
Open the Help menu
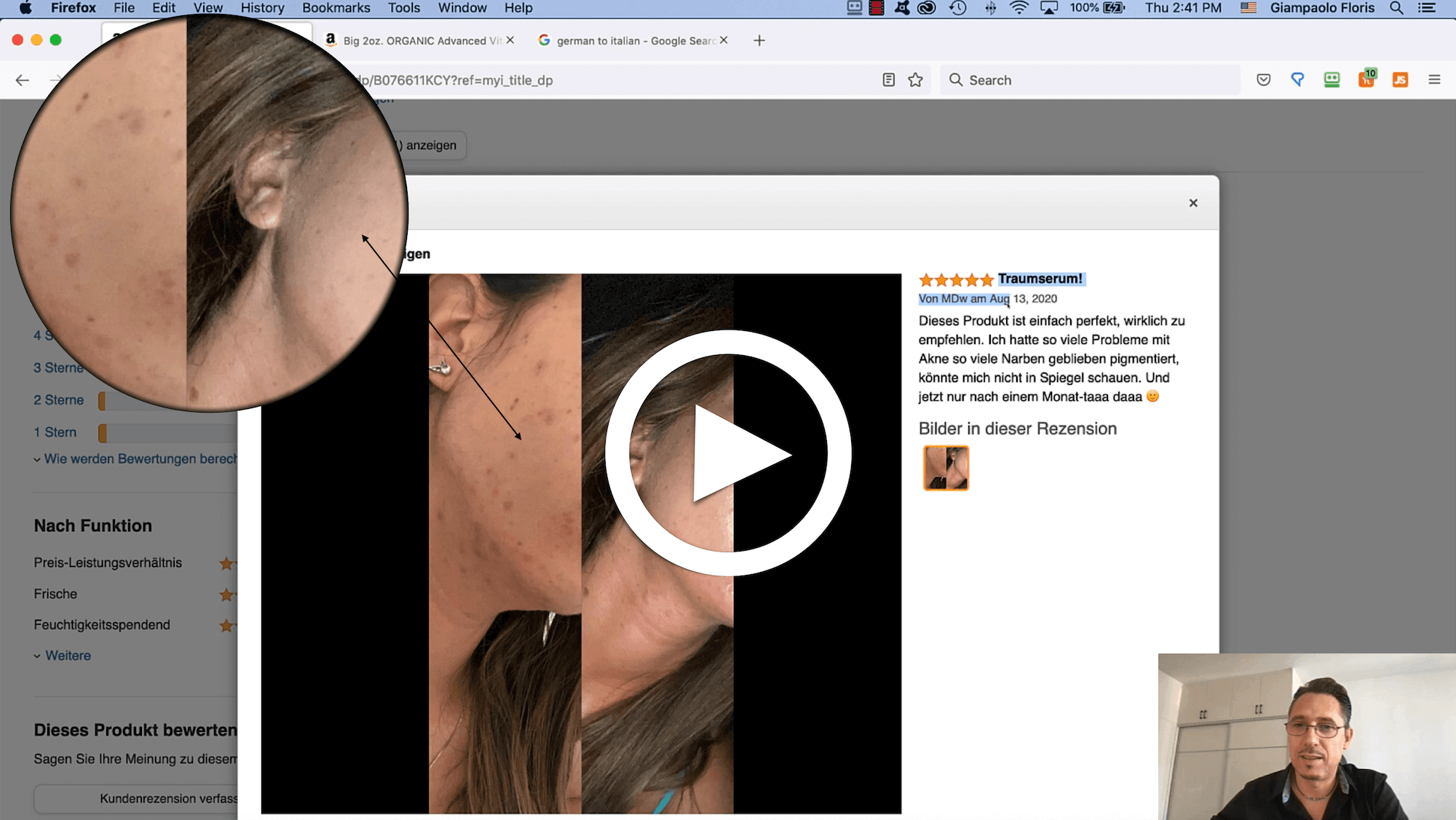(518, 8)
